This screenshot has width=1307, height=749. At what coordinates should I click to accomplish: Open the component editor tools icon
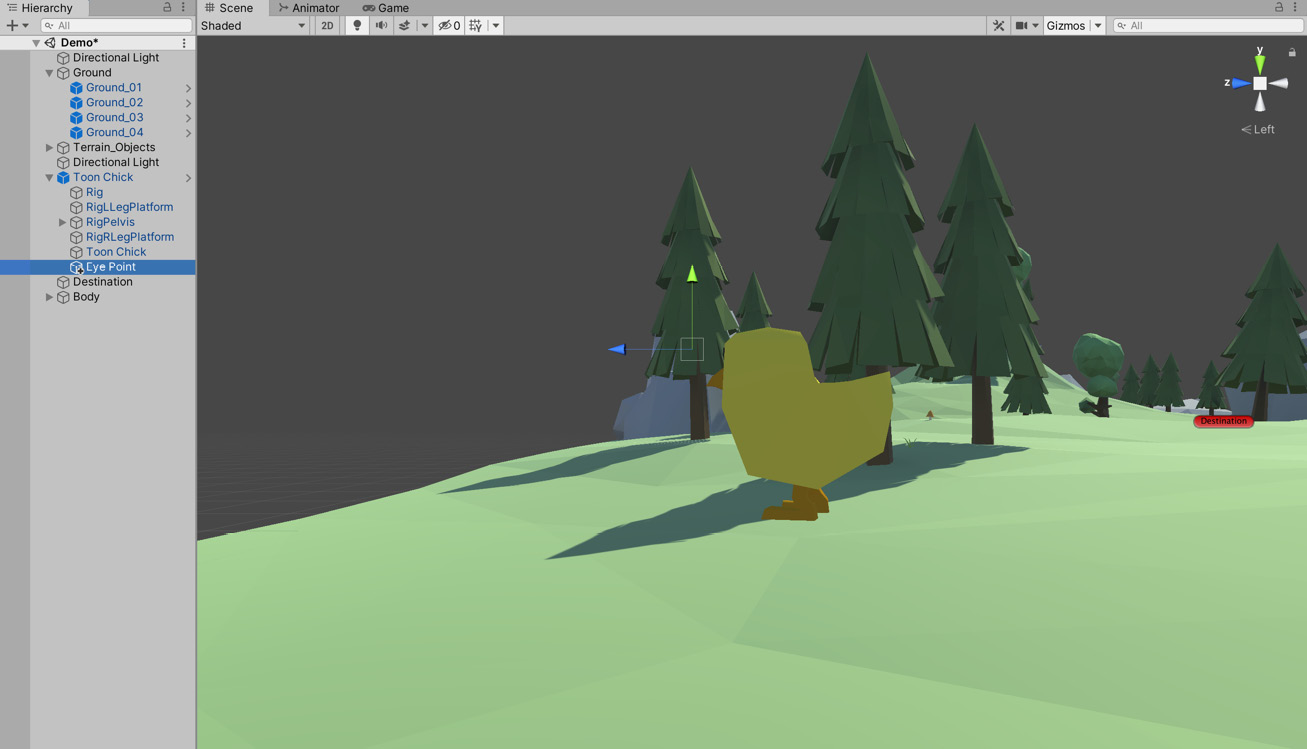998,26
